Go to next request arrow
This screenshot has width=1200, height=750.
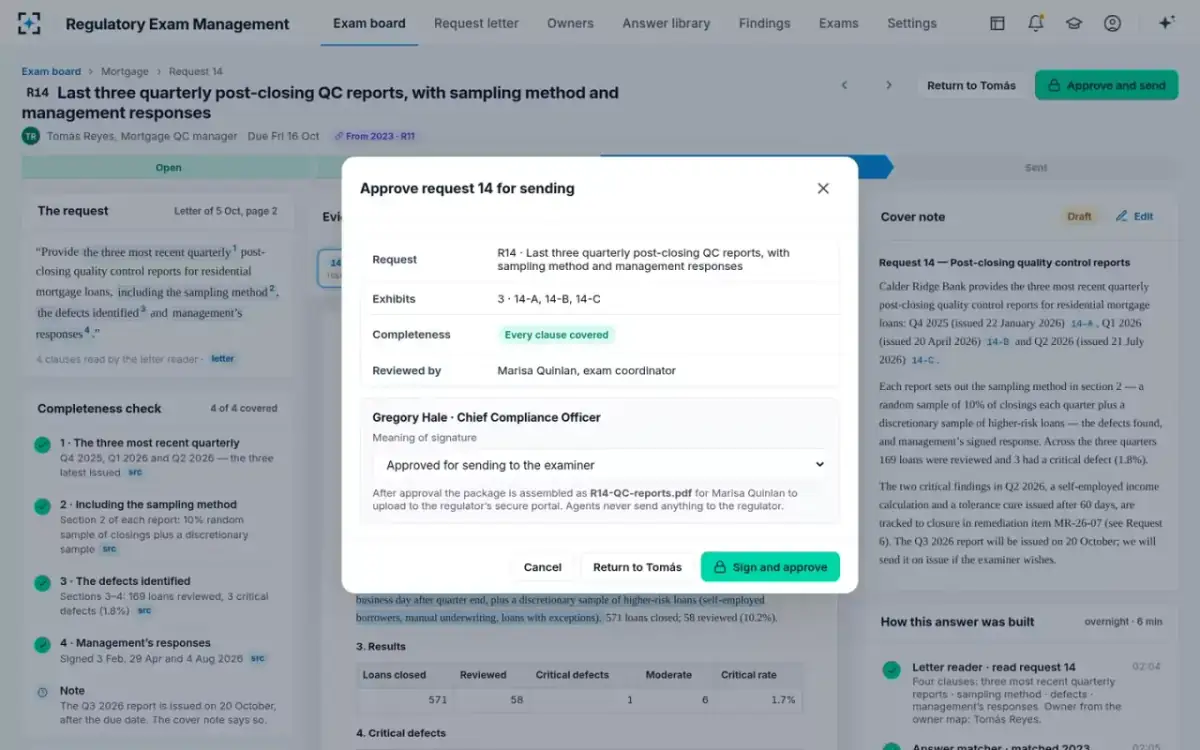888,85
